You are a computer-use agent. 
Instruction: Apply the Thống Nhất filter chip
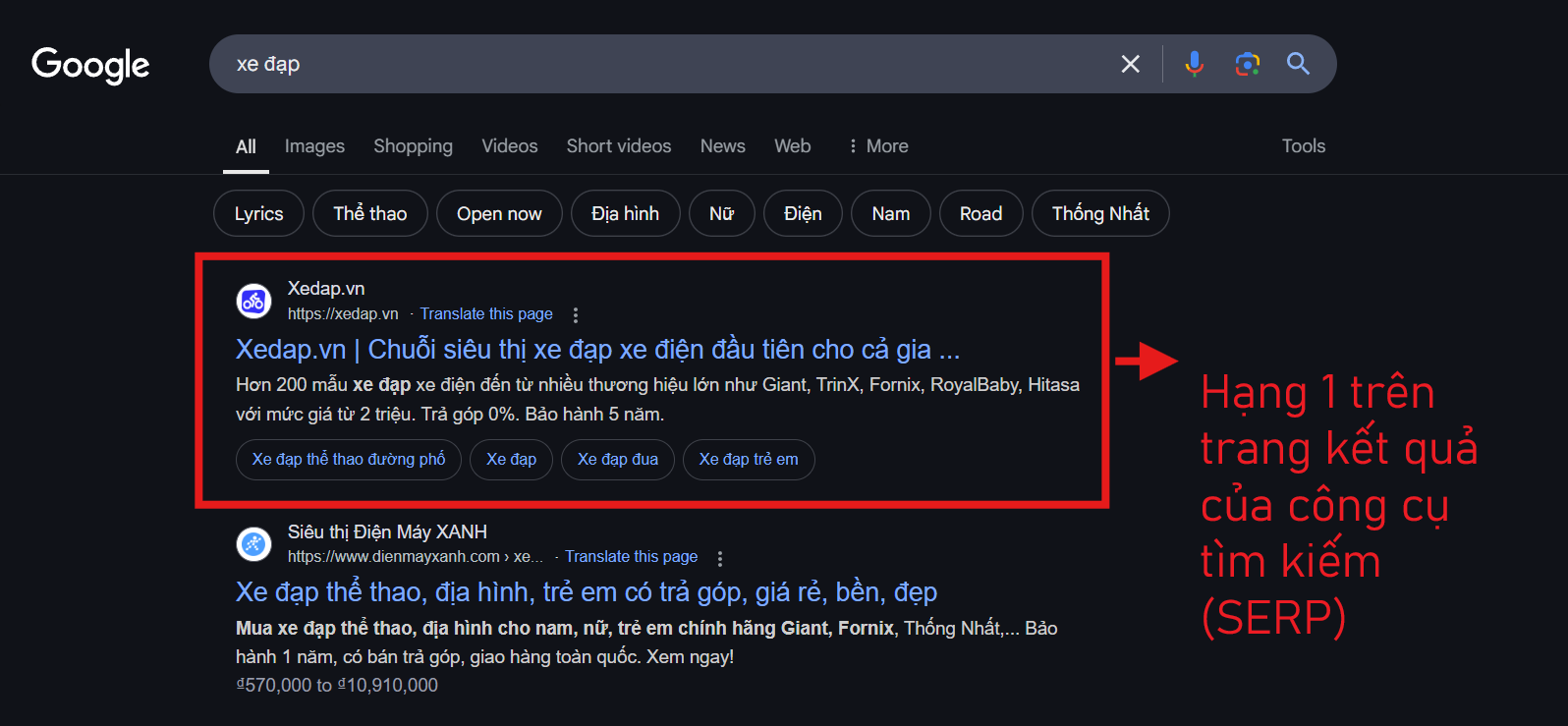(x=1100, y=213)
